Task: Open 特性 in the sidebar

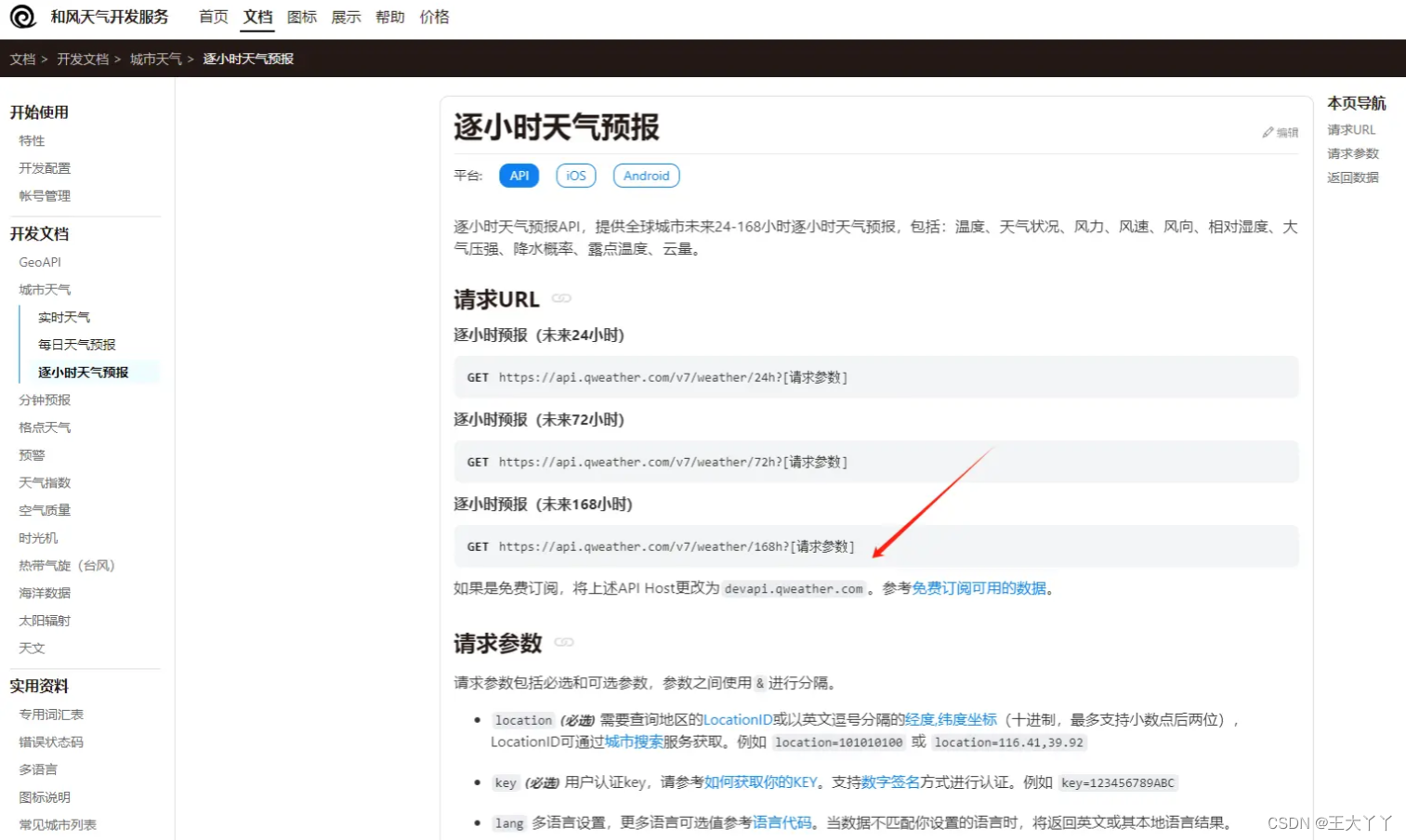Action: [x=32, y=140]
